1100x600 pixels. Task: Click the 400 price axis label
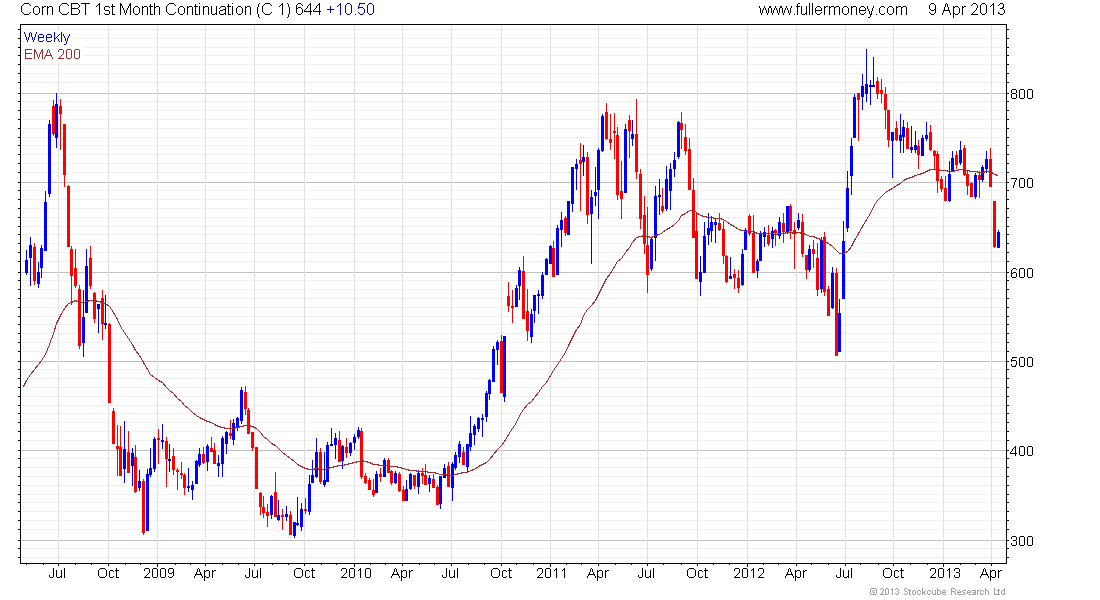click(1021, 451)
